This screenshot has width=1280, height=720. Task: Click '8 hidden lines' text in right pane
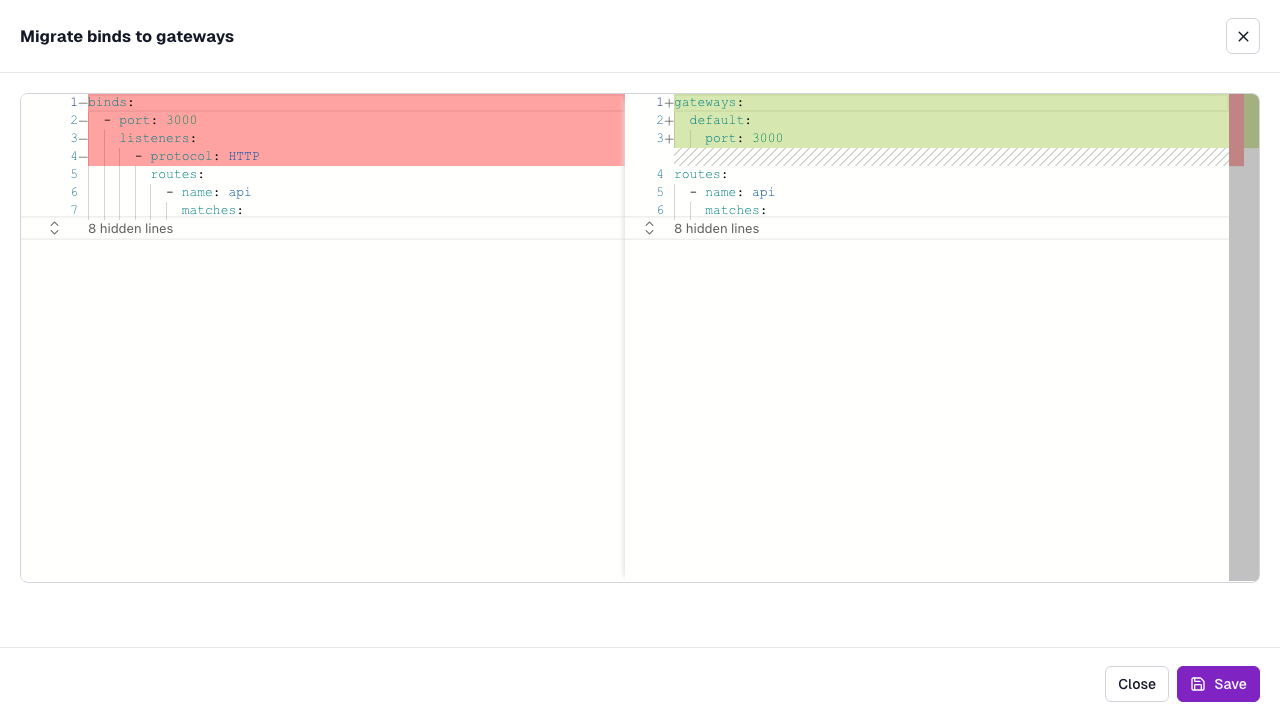point(716,229)
